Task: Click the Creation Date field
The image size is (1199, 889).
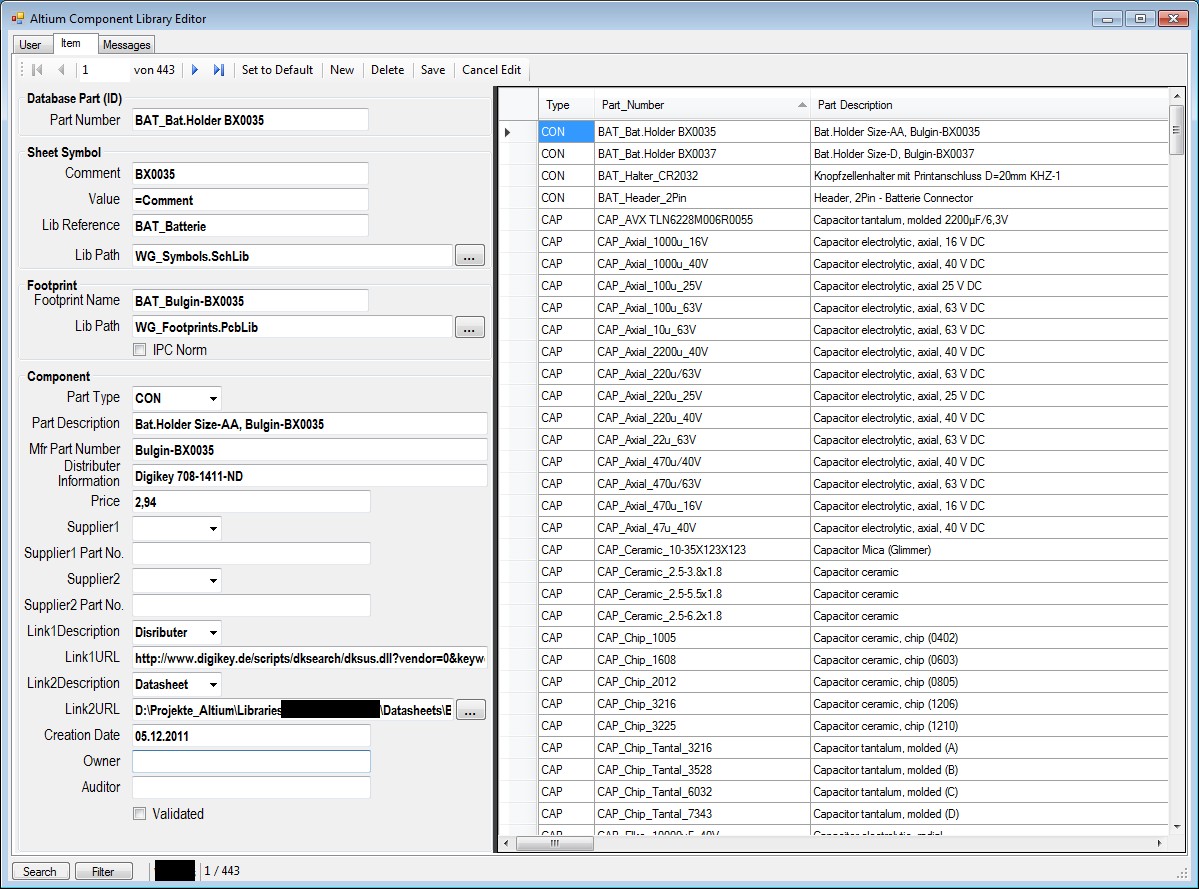Action: (251, 735)
